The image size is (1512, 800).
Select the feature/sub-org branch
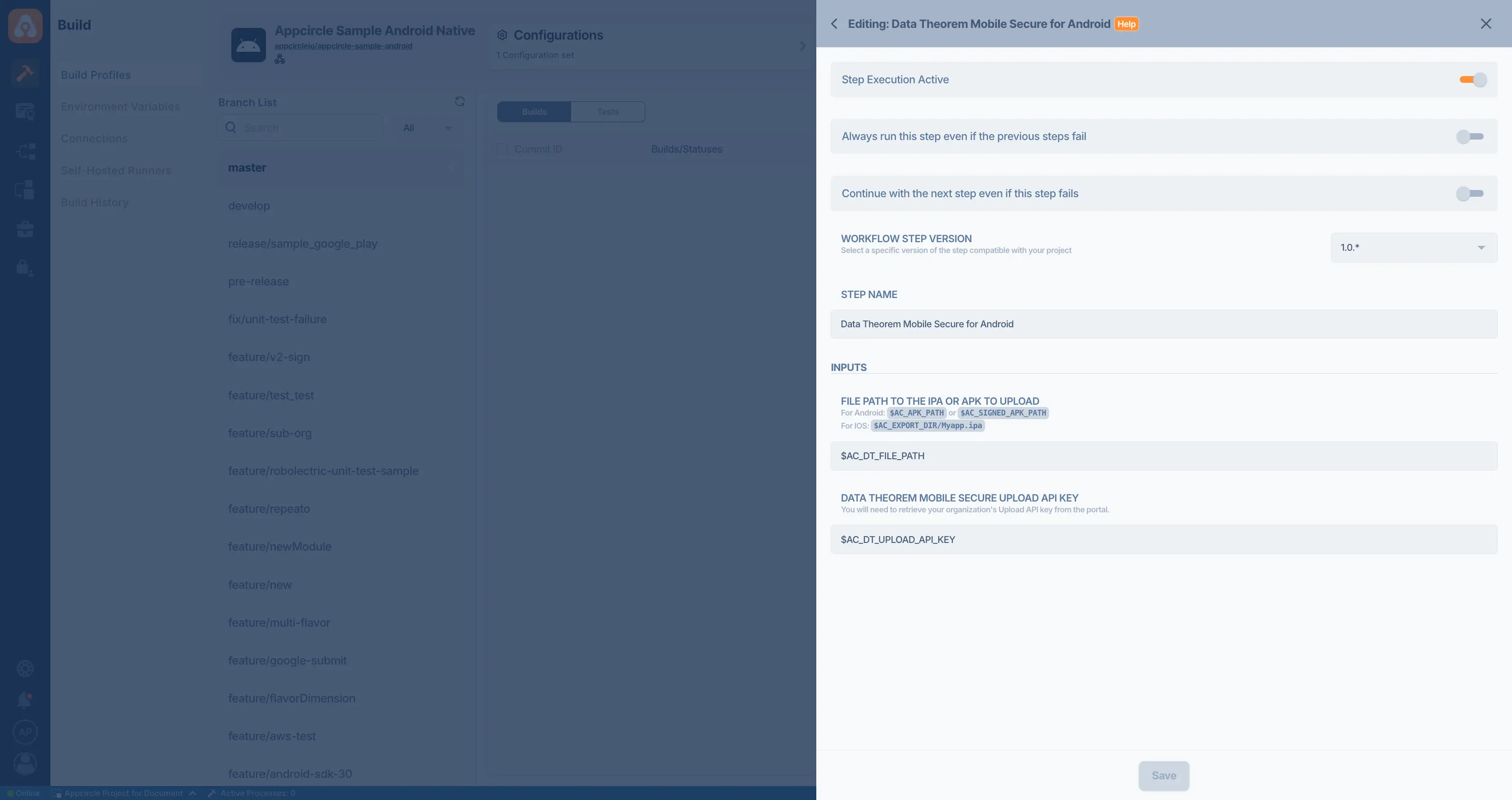[270, 433]
